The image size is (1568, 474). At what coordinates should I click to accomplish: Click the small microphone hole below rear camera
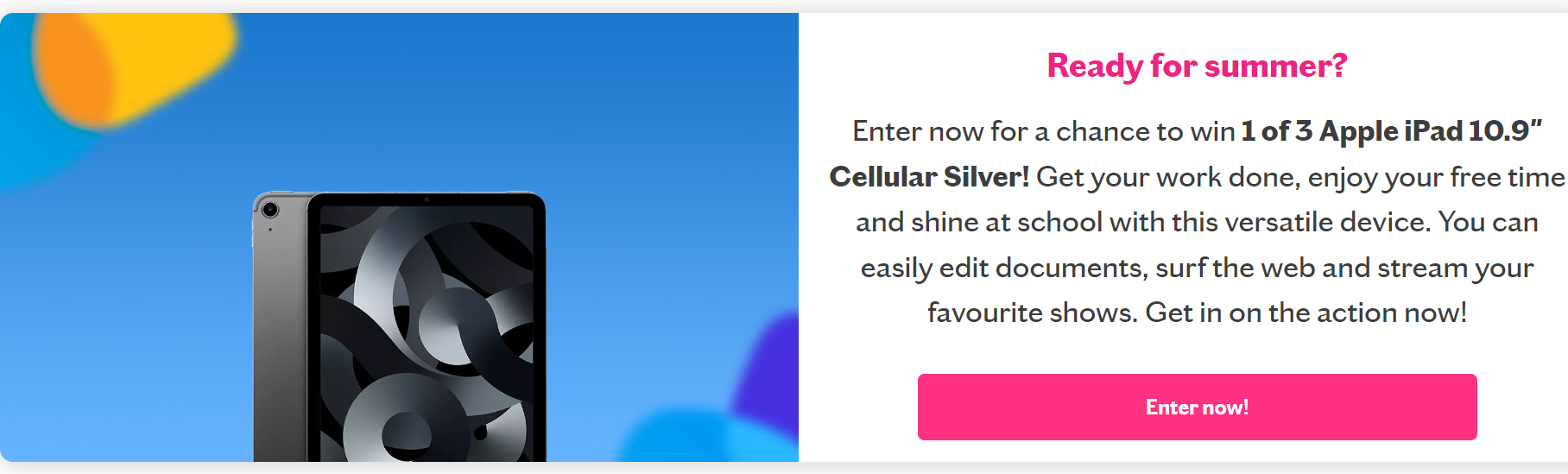pyautogui.click(x=269, y=230)
